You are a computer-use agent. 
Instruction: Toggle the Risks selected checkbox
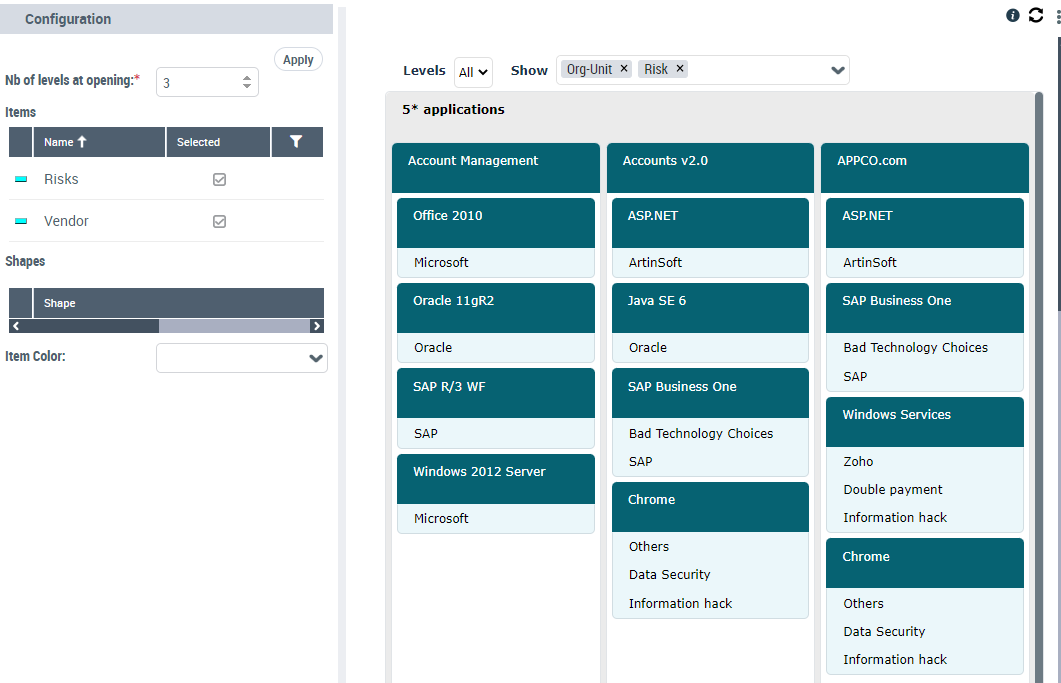coord(220,180)
